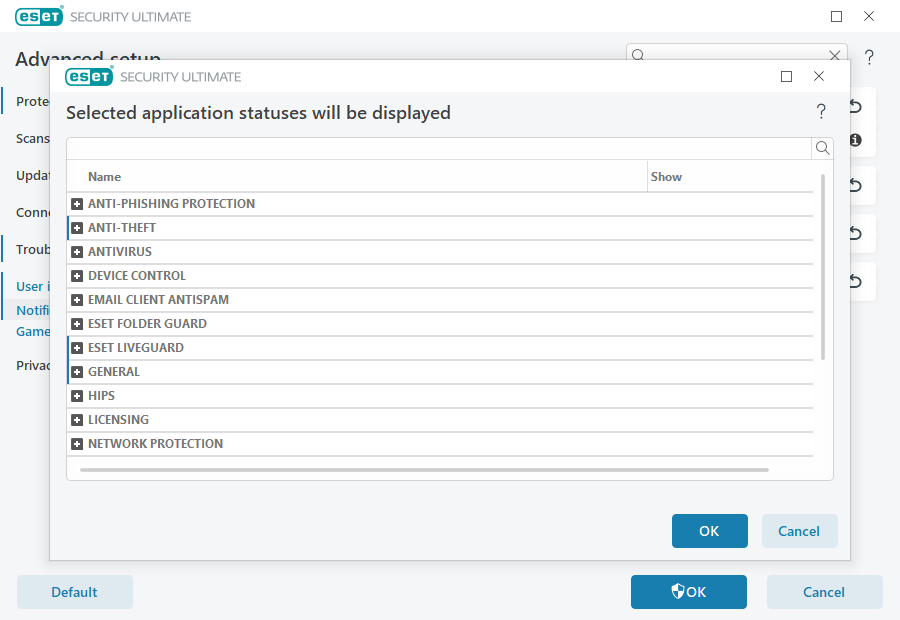Viewport: 900px width, 620px height.
Task: Expand the ANTI-PHISHING PROTECTION category
Action: pyautogui.click(x=77, y=204)
